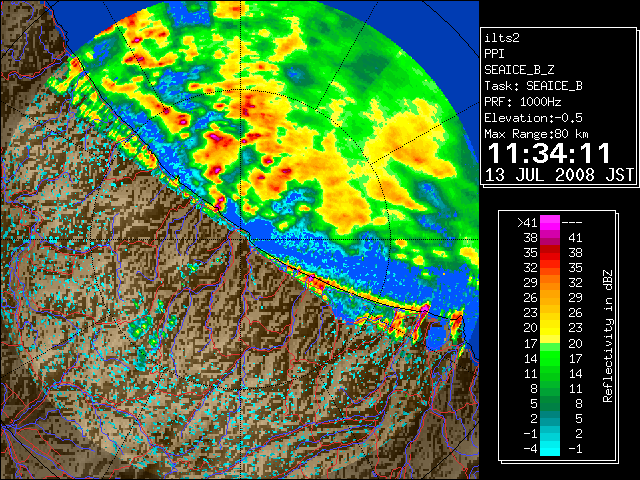
Task: Click the '>41' legend label
Action: 527,222
